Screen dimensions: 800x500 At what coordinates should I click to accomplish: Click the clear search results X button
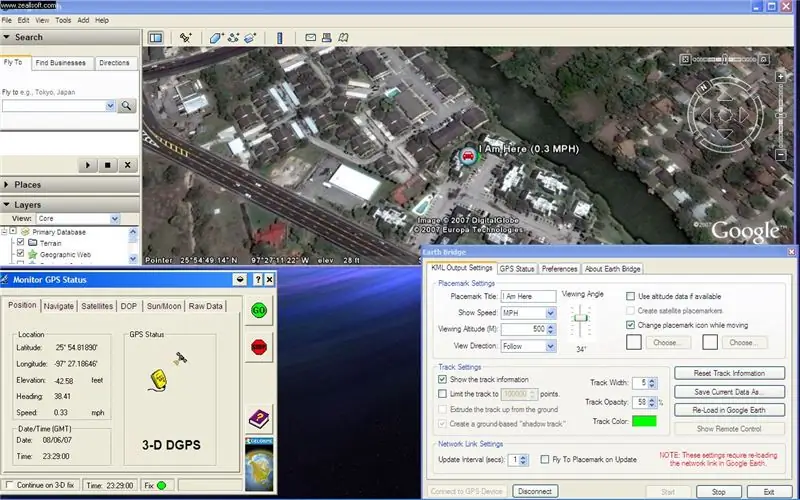(128, 165)
